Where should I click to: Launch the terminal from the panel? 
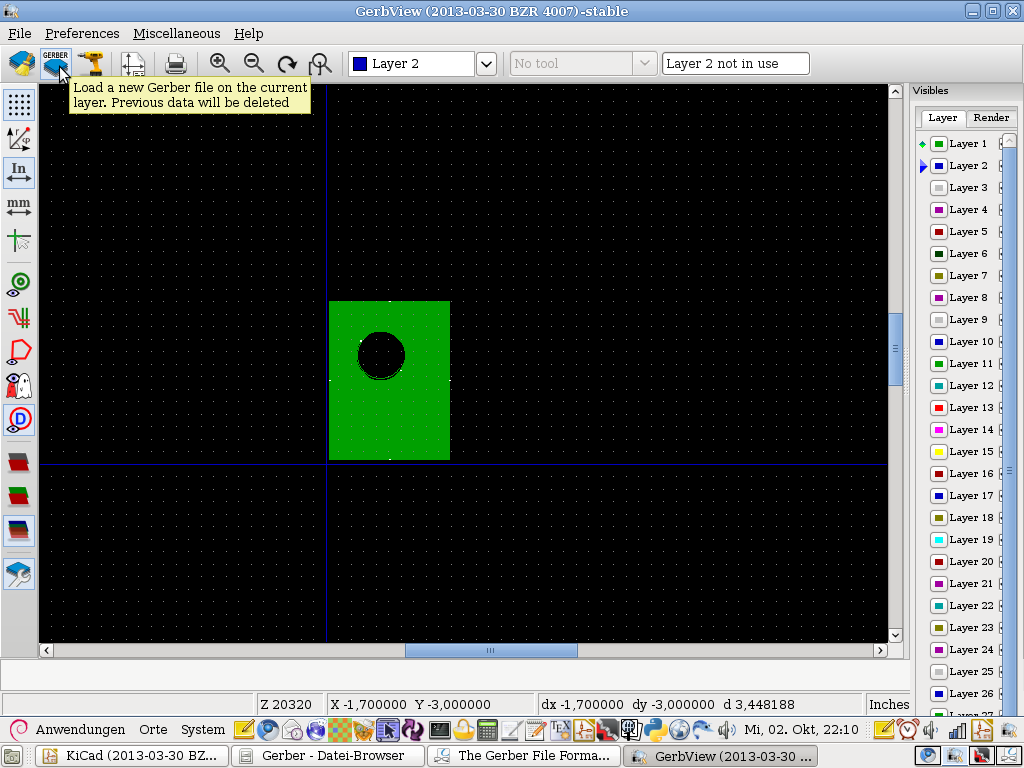(x=440, y=729)
